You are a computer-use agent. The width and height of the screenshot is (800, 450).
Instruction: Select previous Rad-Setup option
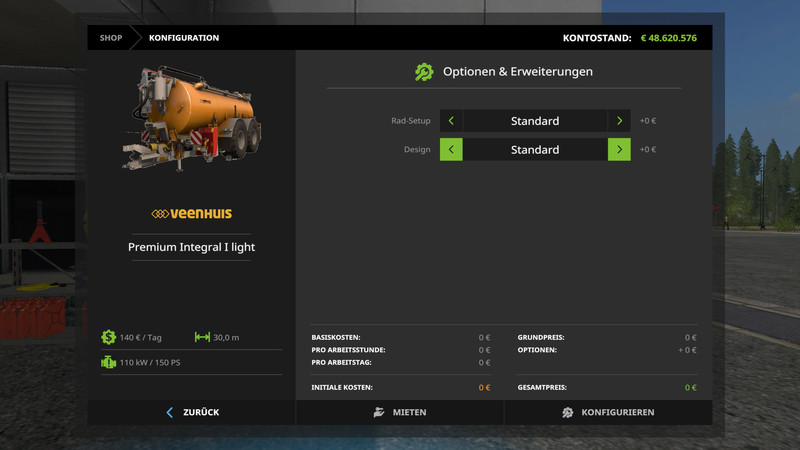pos(451,121)
